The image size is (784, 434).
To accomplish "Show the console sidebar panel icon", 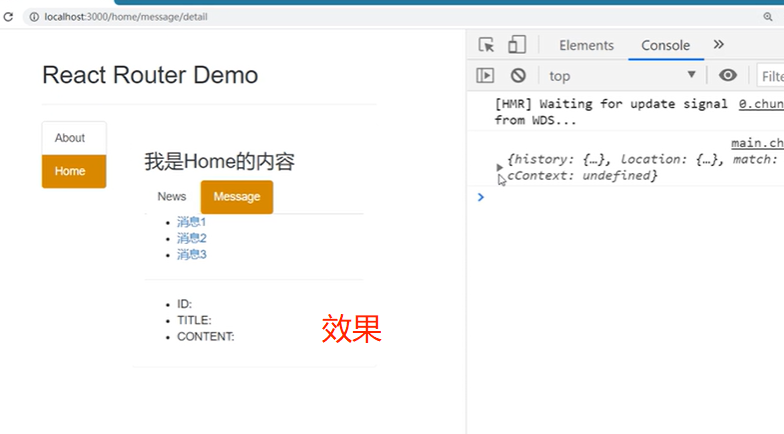I will [x=485, y=76].
